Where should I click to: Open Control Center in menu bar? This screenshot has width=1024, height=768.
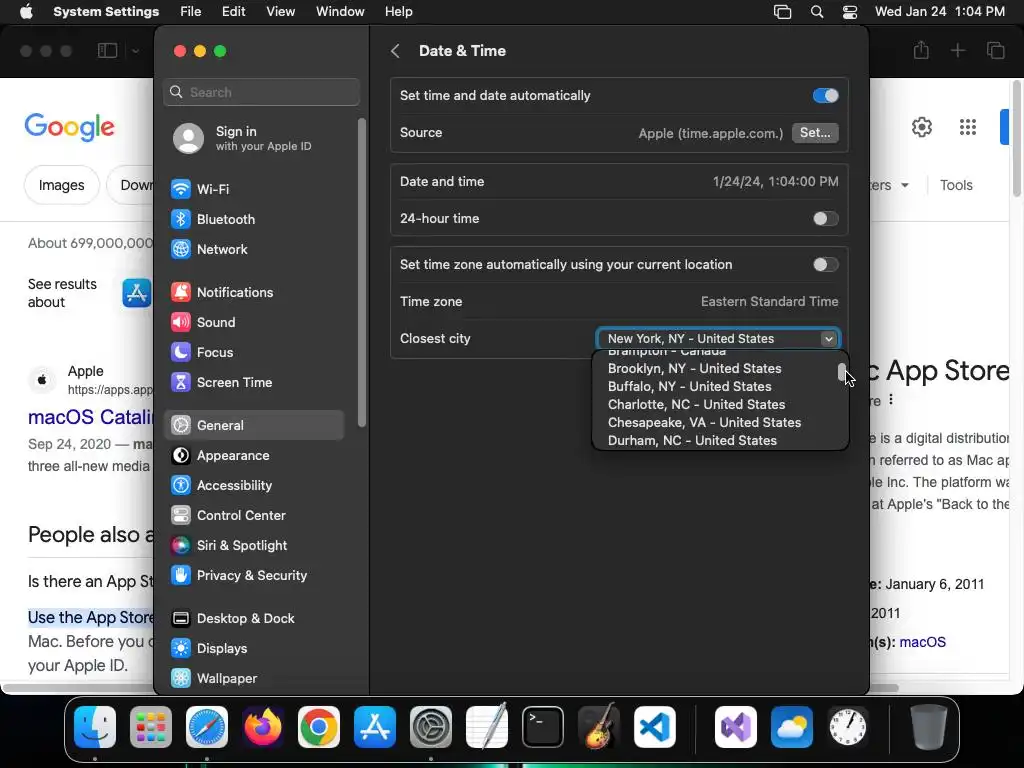(x=850, y=12)
